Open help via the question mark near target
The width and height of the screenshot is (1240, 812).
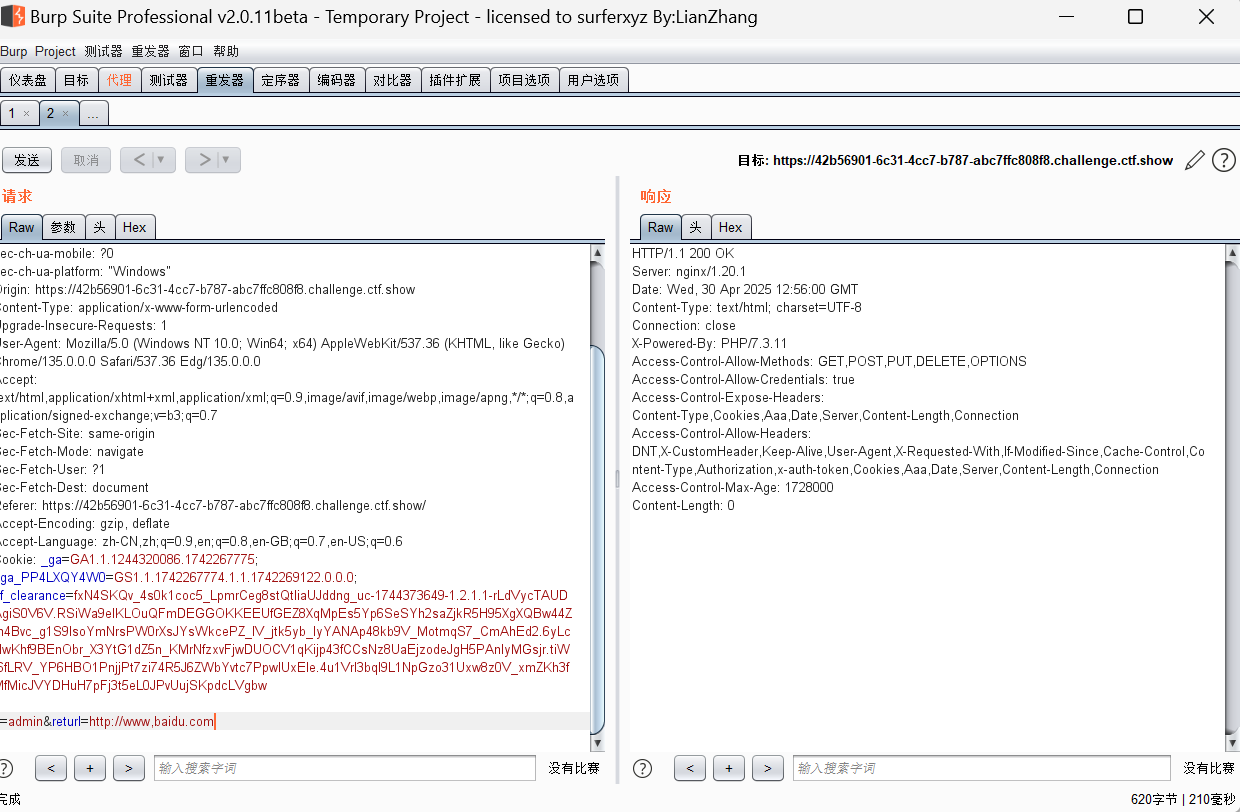pyautogui.click(x=1224, y=160)
